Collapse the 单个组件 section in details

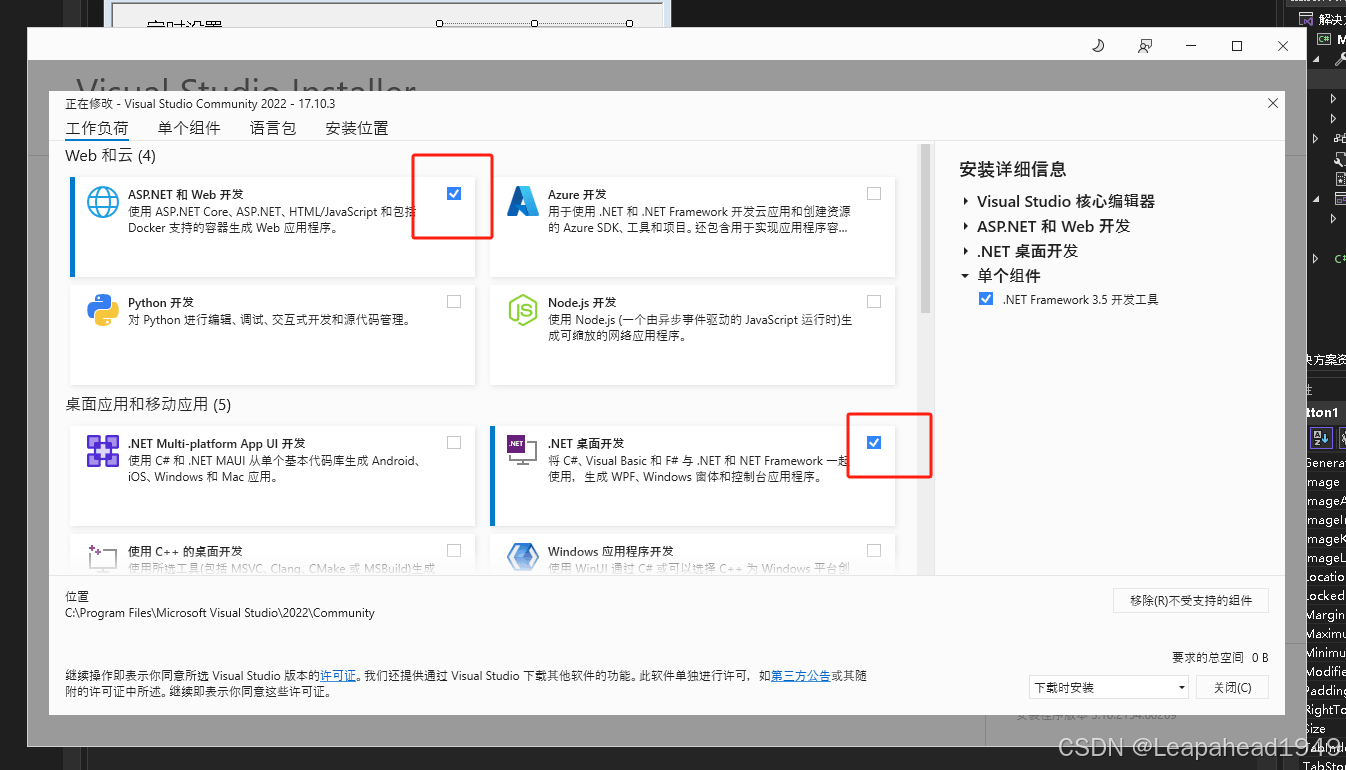(965, 275)
